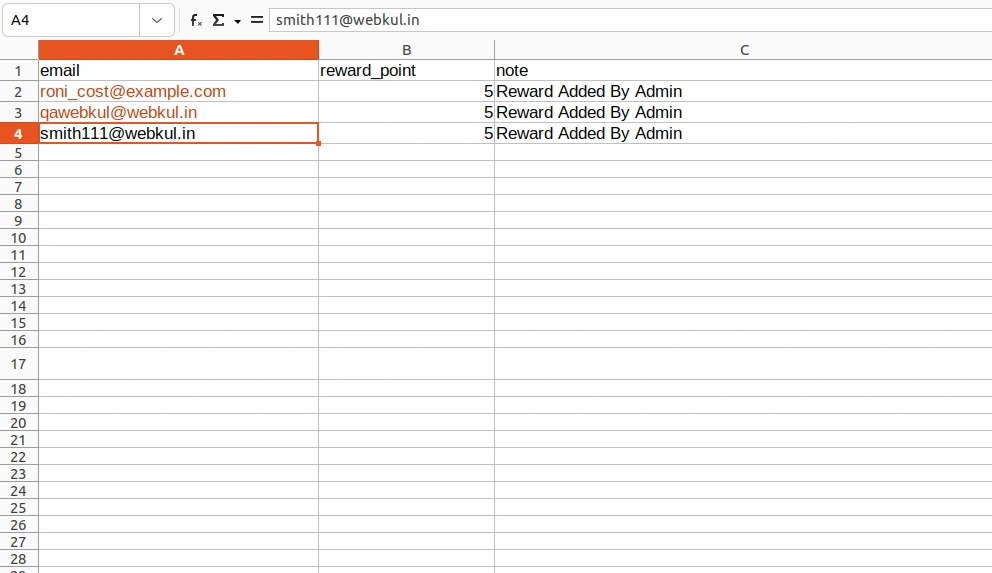Click the Formula equals sign icon
Image resolution: width=992 pixels, height=573 pixels.
point(257,20)
